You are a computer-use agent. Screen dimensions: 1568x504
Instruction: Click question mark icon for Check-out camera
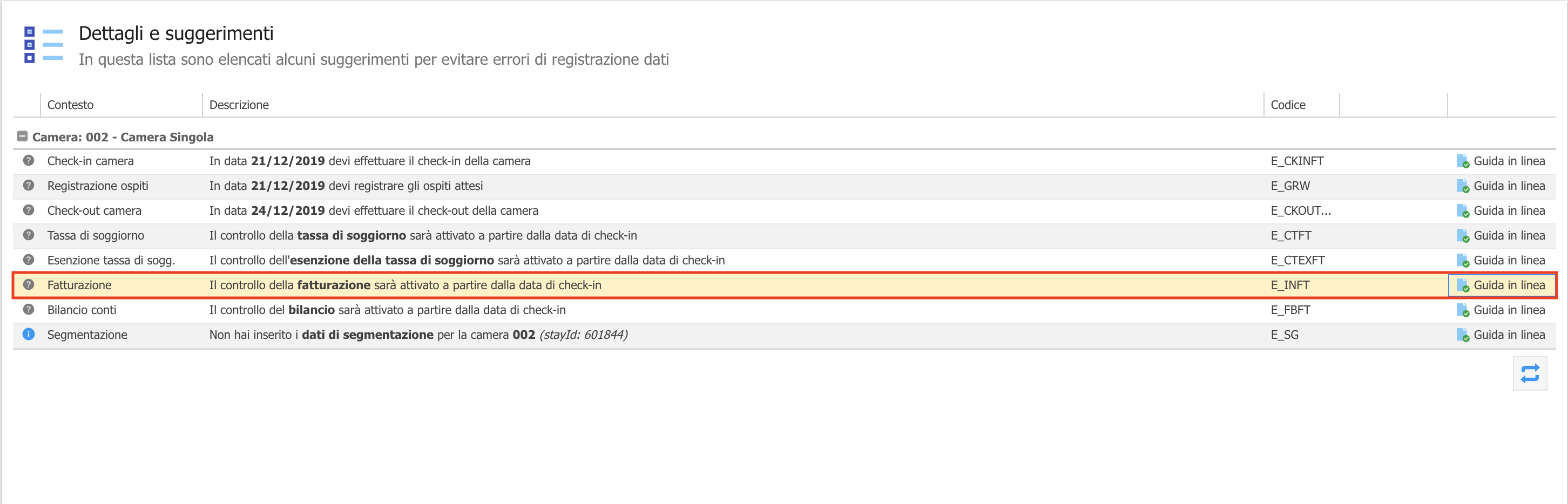[29, 210]
